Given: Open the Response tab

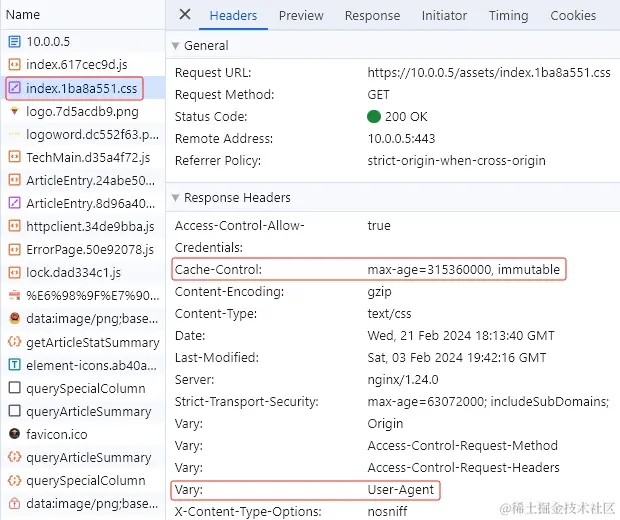Looking at the screenshot, I should [372, 15].
